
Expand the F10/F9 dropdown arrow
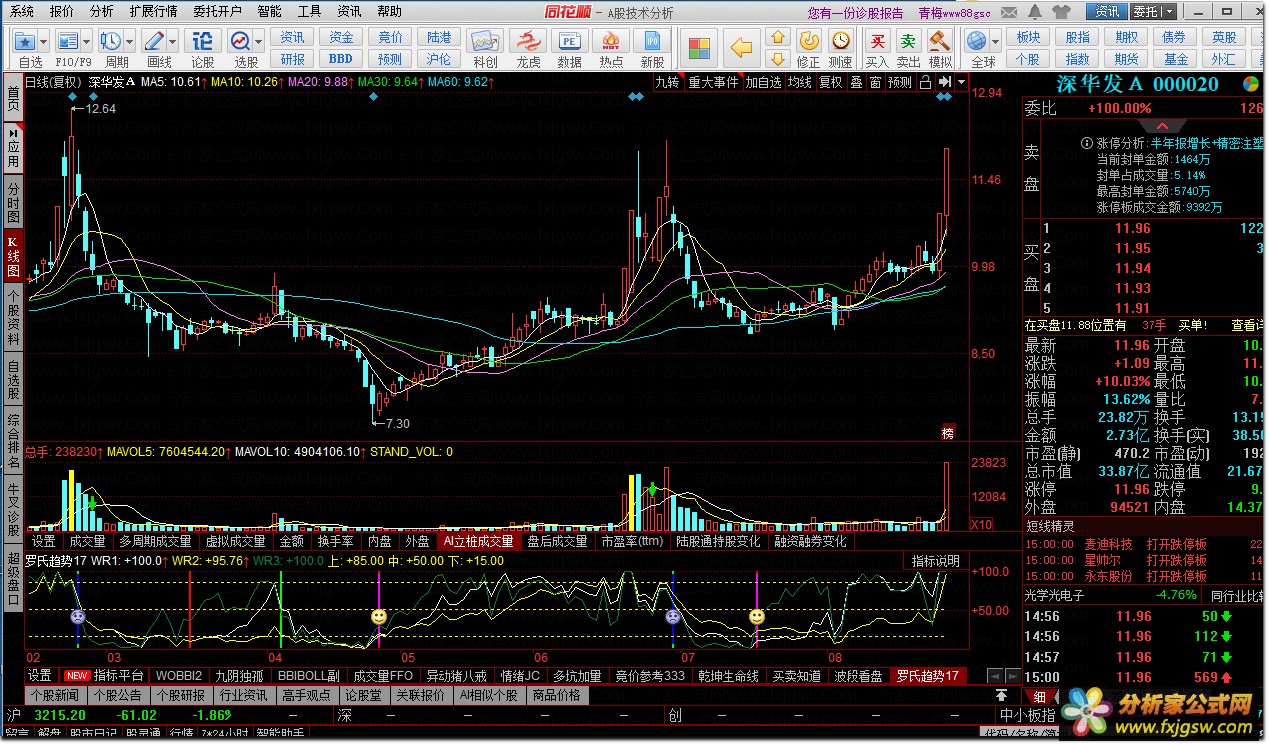[x=87, y=41]
